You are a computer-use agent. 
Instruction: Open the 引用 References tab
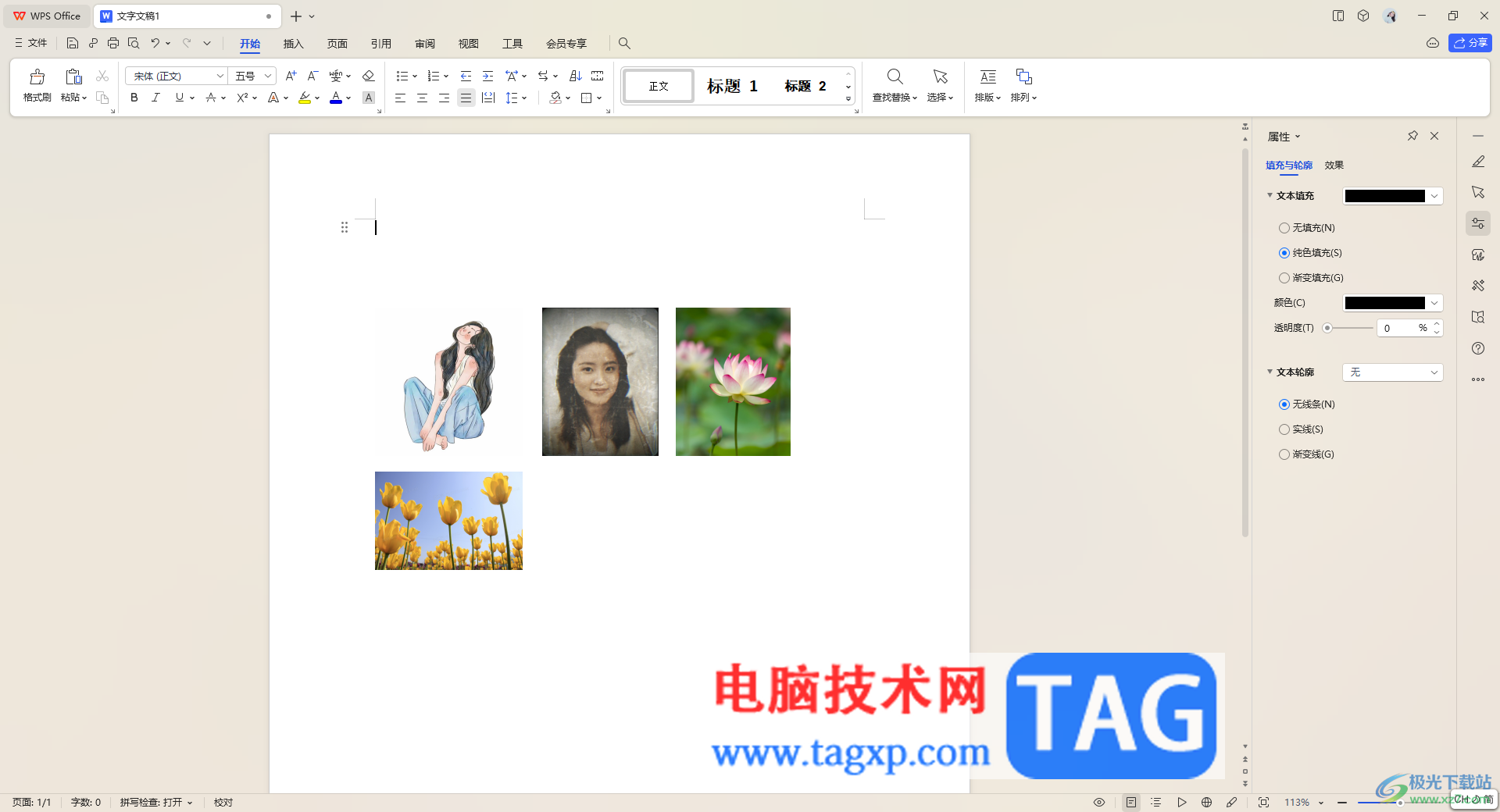pos(380,44)
